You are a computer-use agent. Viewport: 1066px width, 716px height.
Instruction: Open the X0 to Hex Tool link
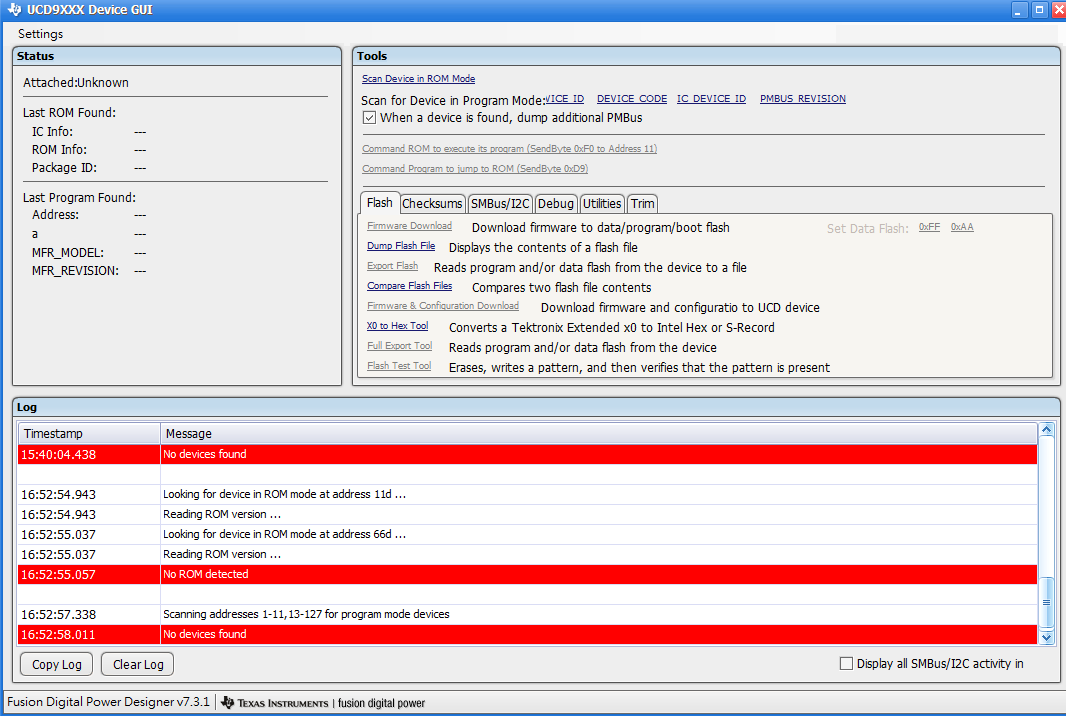(x=398, y=326)
